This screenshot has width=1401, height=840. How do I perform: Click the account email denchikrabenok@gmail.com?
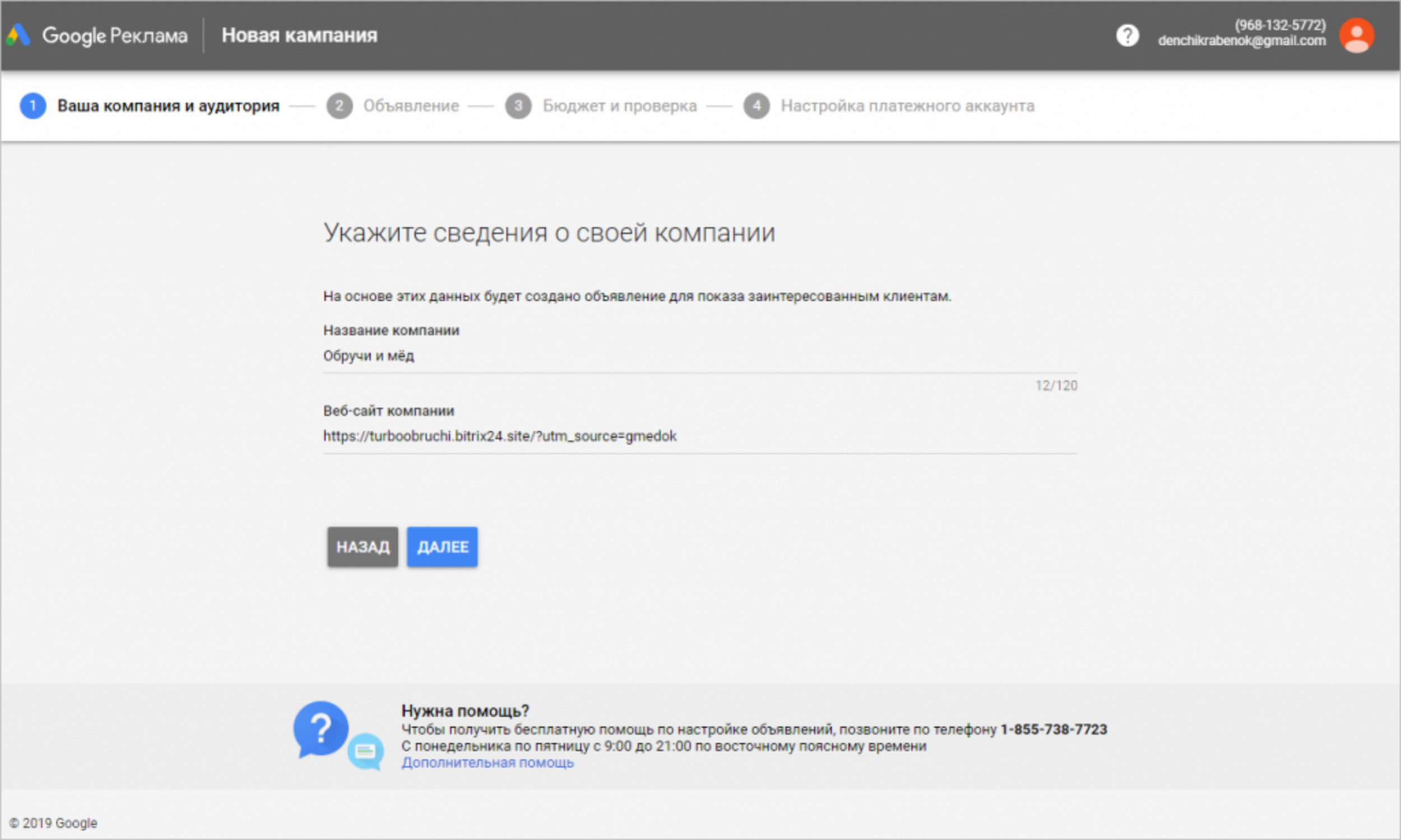pos(1241,41)
